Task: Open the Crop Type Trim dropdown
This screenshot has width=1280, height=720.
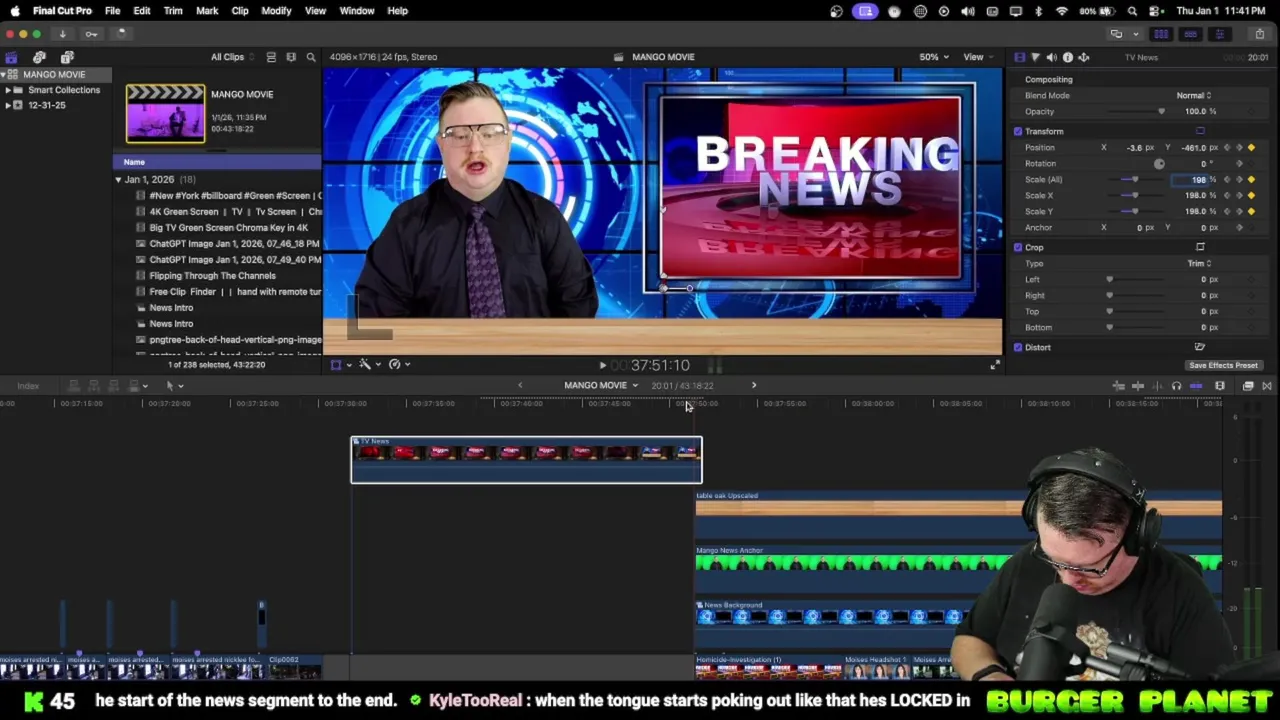Action: [1199, 264]
